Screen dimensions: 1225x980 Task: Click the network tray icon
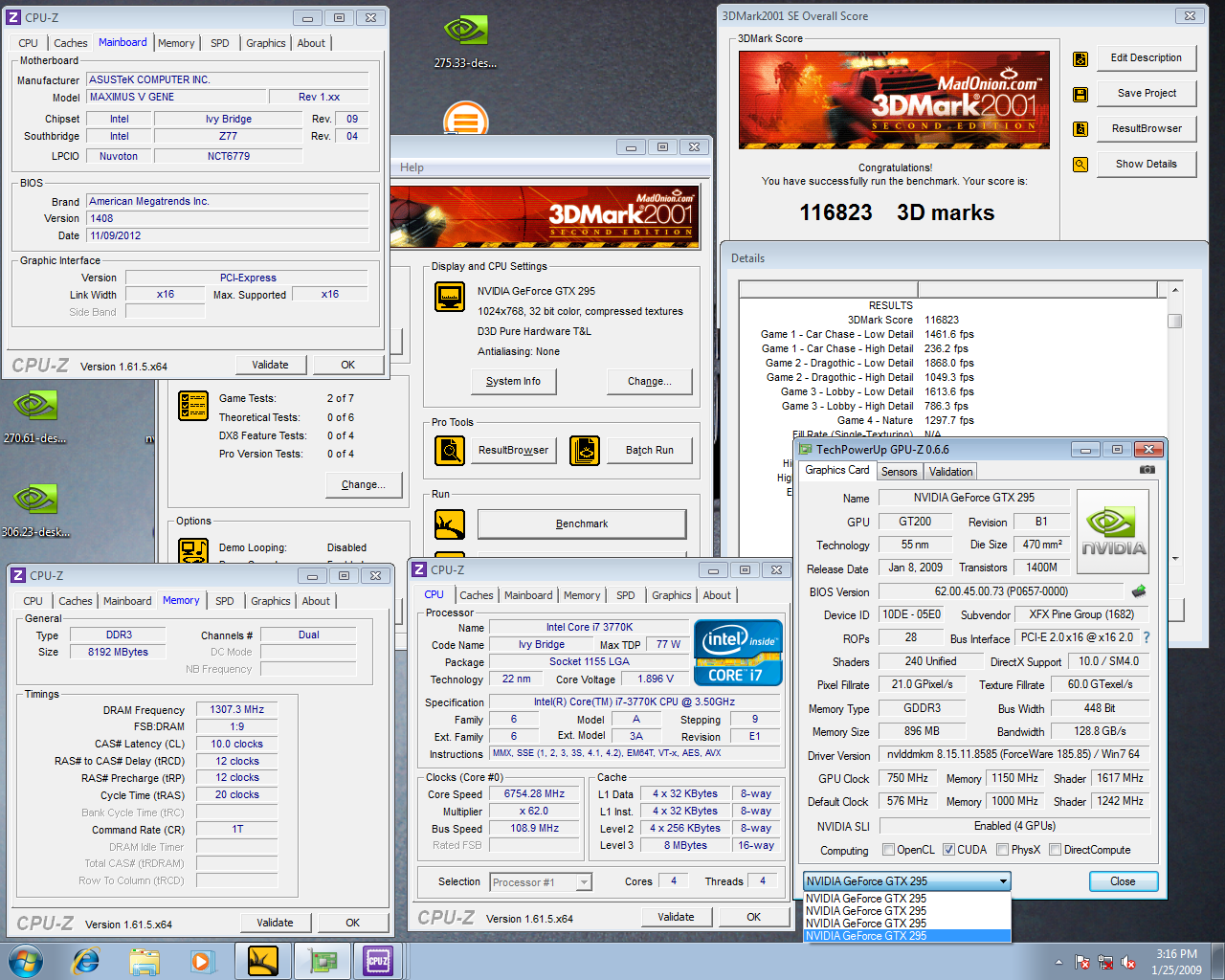[x=1105, y=963]
